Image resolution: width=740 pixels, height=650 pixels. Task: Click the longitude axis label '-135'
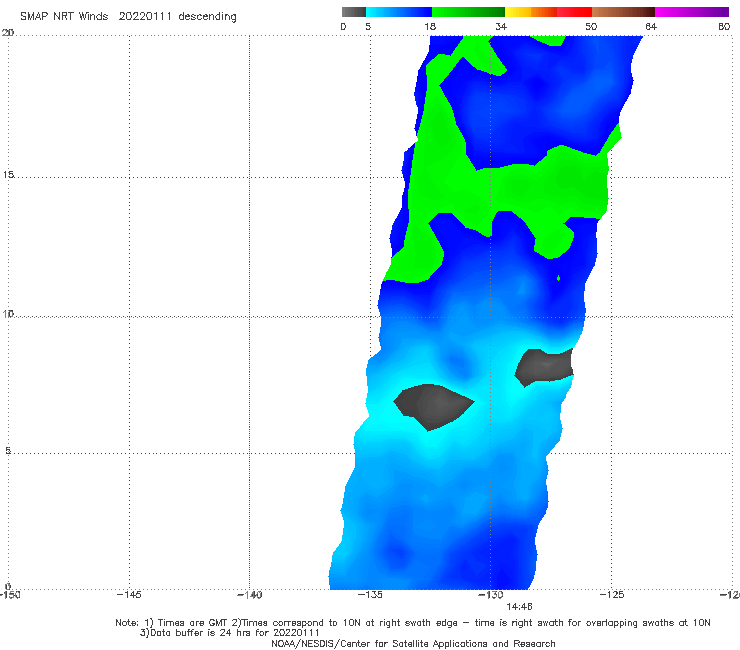[x=370, y=595]
